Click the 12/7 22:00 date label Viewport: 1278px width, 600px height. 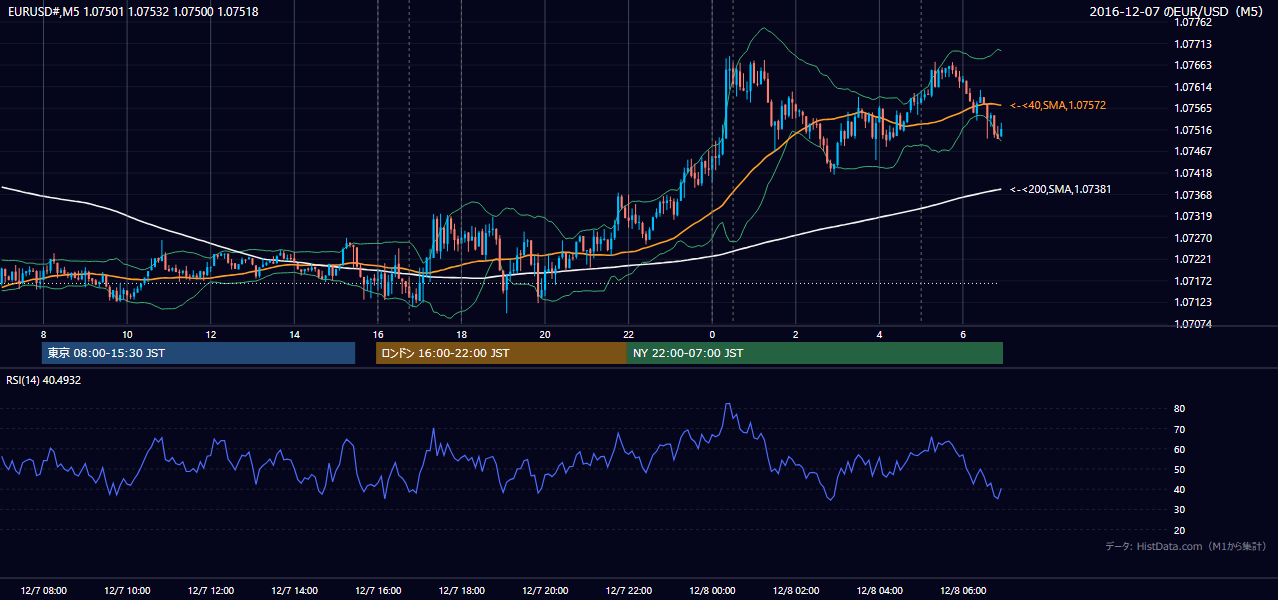click(628, 590)
